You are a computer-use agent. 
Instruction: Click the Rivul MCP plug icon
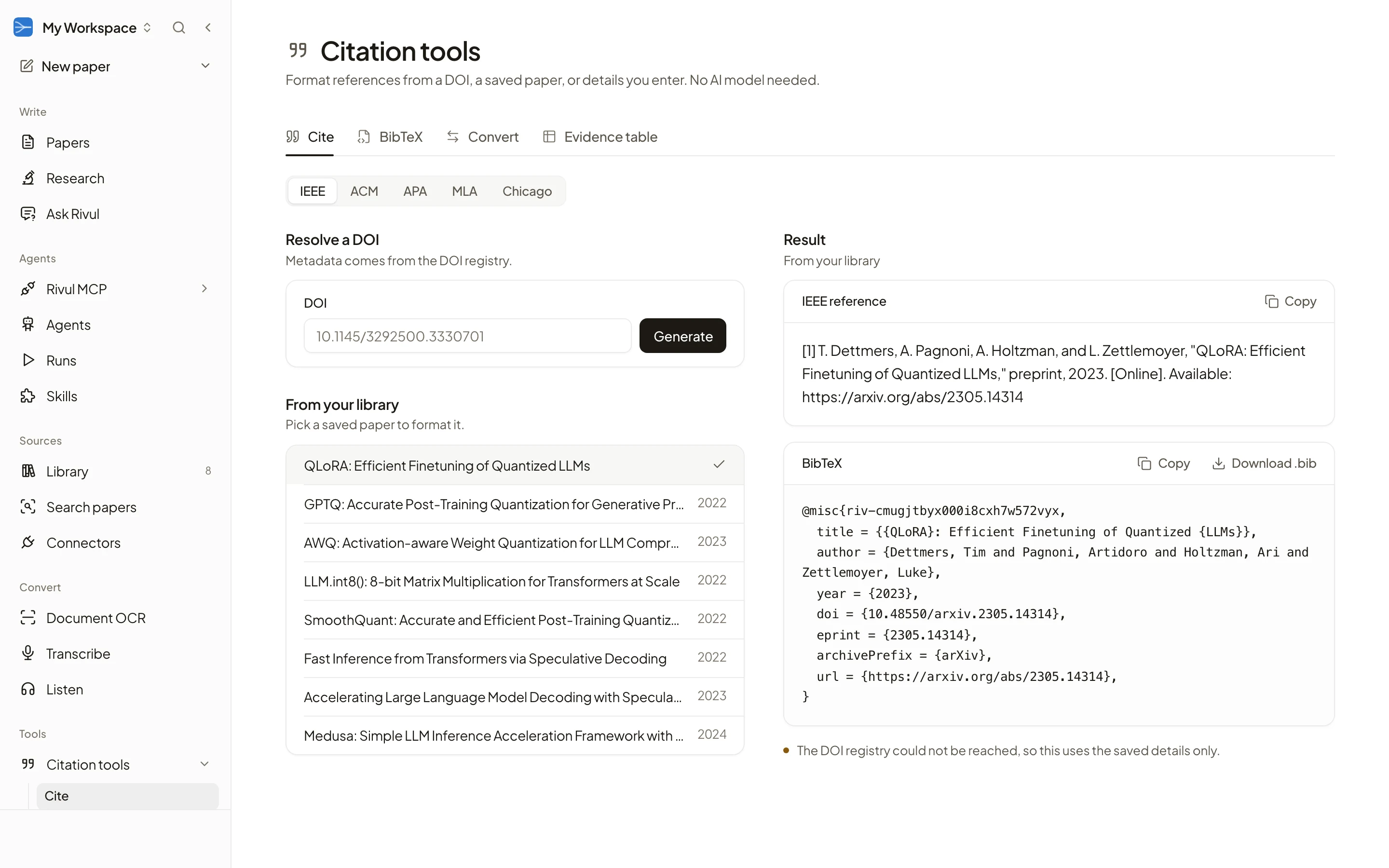coord(27,289)
